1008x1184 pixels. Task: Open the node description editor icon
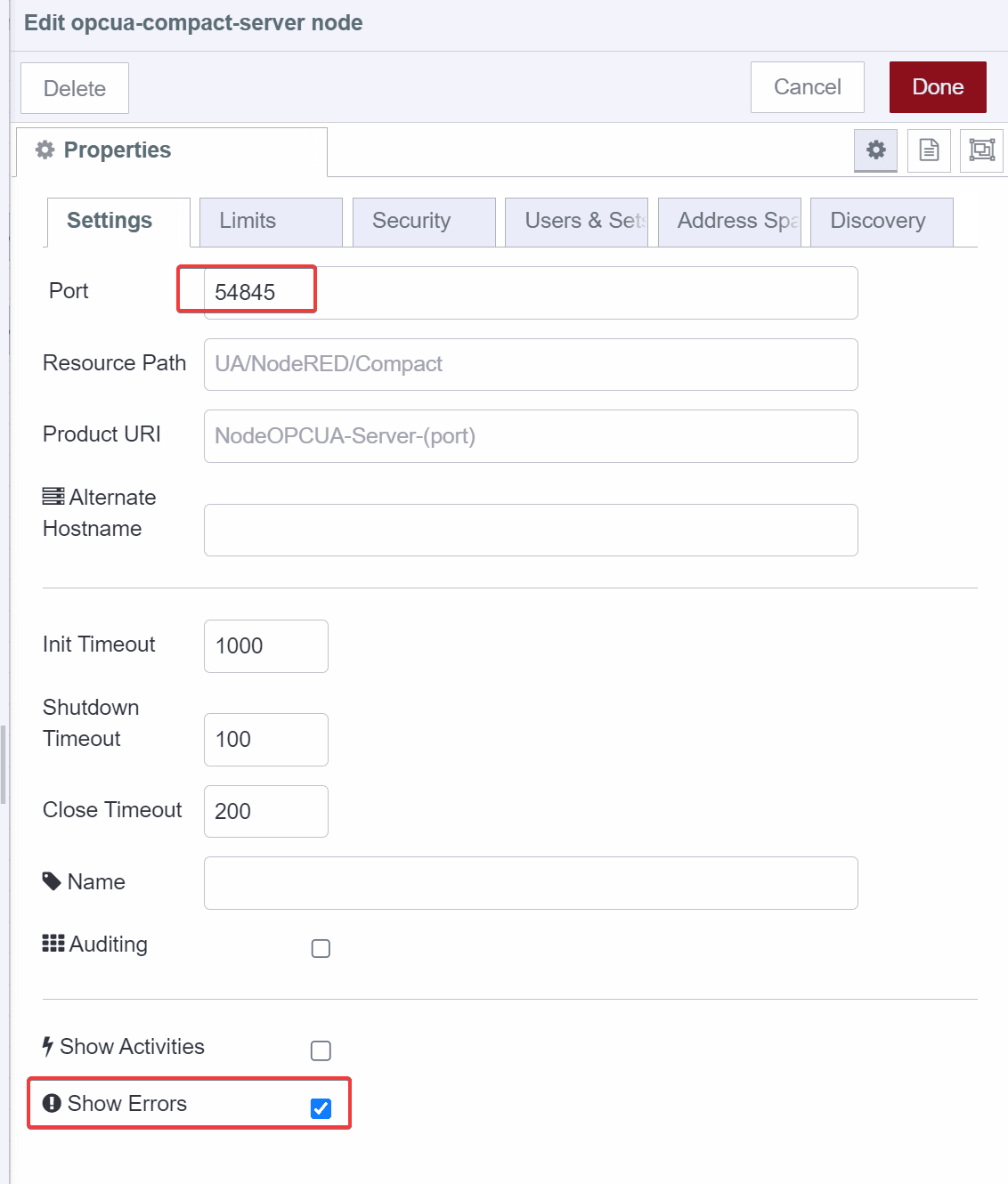point(929,150)
